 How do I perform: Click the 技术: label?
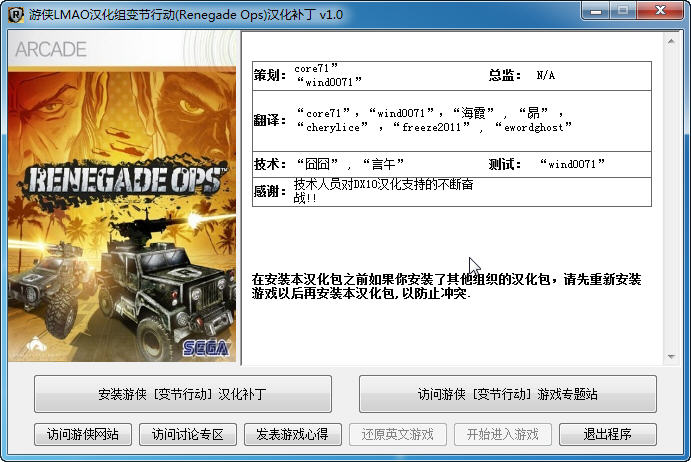click(269, 164)
